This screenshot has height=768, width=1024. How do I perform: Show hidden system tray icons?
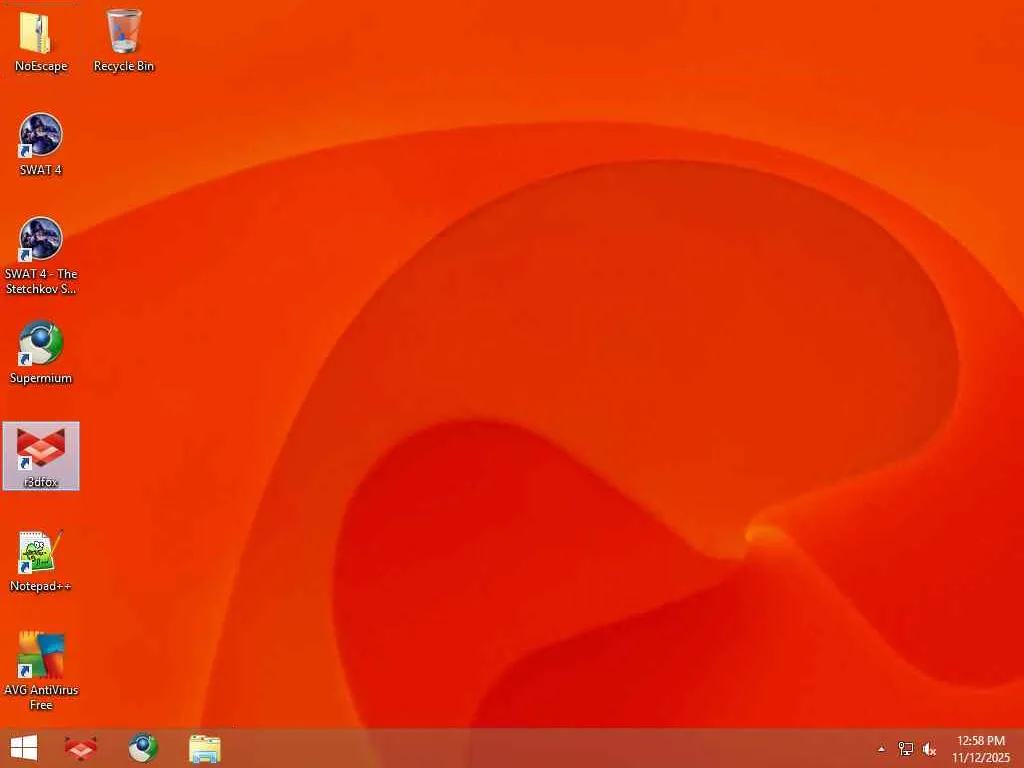pyautogui.click(x=881, y=748)
